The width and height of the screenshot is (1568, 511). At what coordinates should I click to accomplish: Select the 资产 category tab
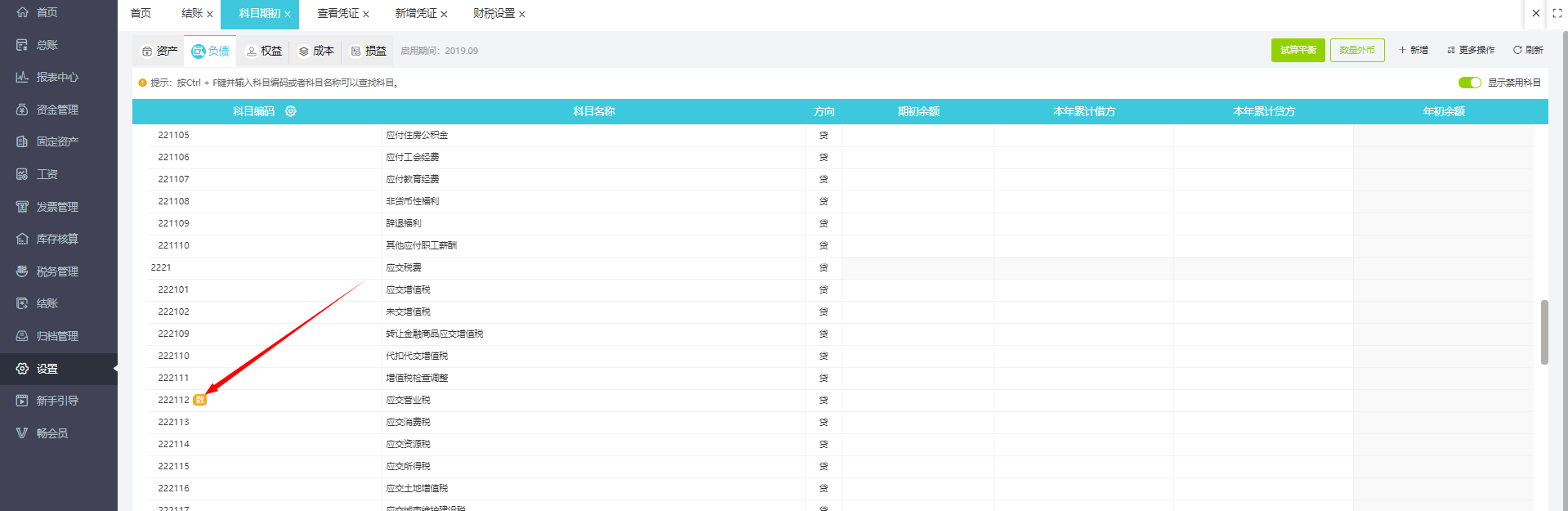(x=159, y=51)
